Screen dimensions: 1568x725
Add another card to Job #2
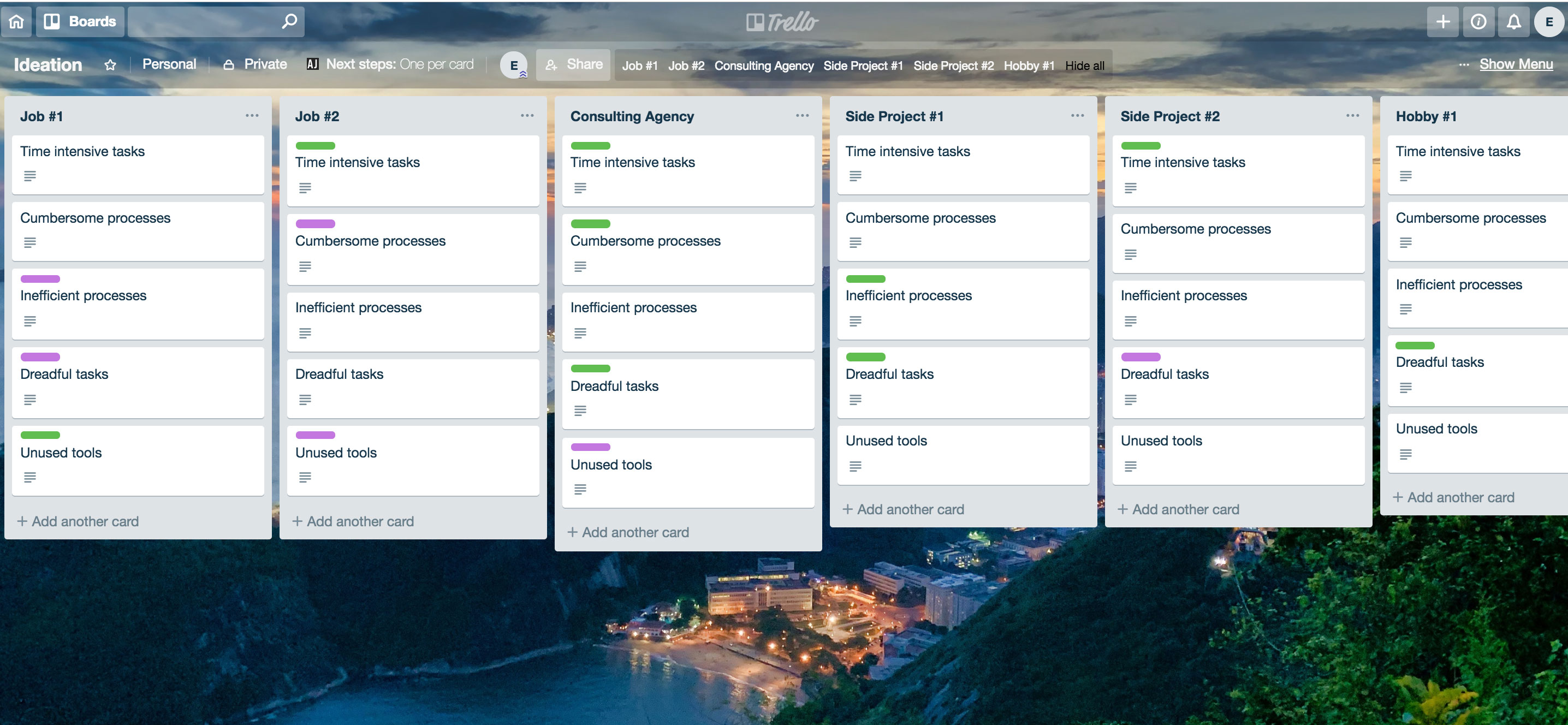pos(353,521)
